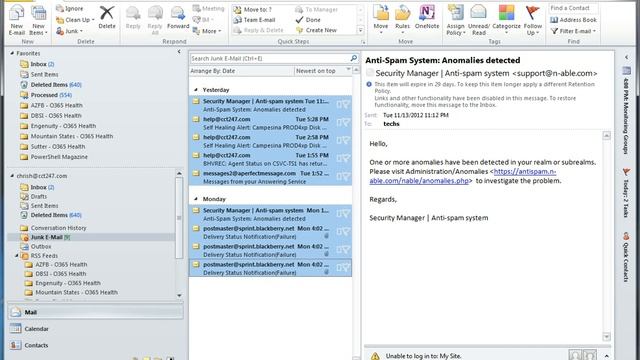640x360 pixels.
Task: Flag the Monday Security Manager message
Action: 346,213
